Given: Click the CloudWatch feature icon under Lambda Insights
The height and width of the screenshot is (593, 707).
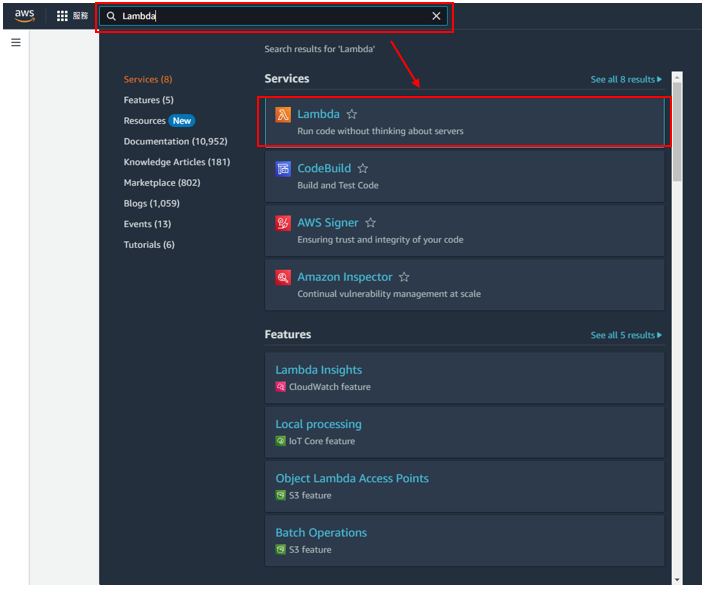Looking at the screenshot, I should [280, 387].
